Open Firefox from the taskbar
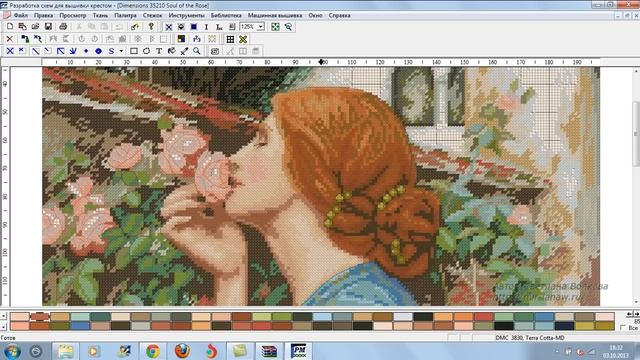640x360 pixels. point(182,351)
